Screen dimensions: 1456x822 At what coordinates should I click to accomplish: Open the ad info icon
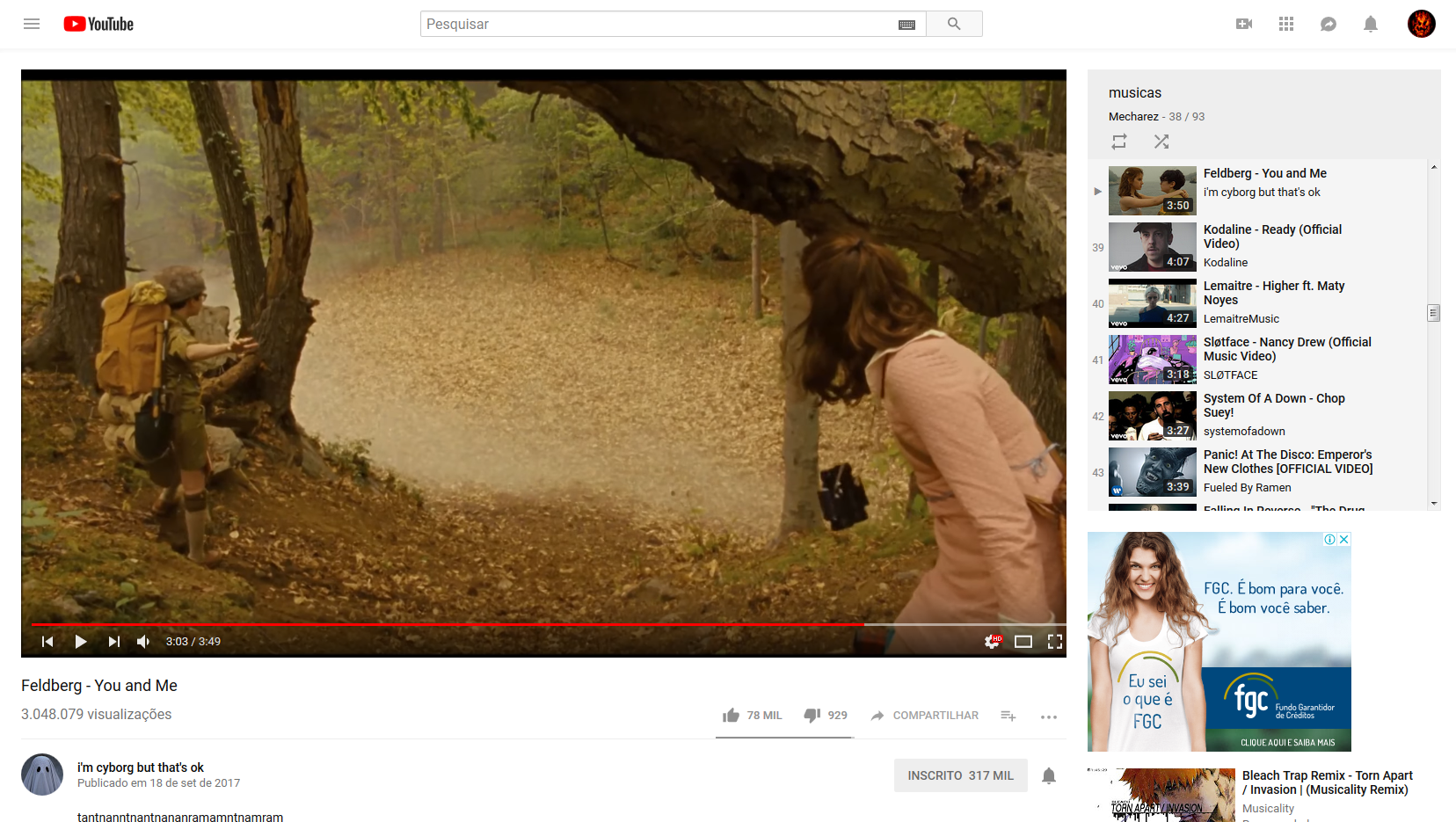pos(1330,540)
